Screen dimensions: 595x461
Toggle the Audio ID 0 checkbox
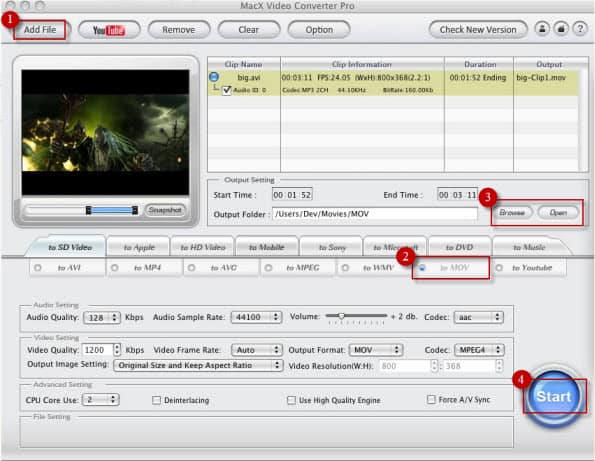point(227,90)
